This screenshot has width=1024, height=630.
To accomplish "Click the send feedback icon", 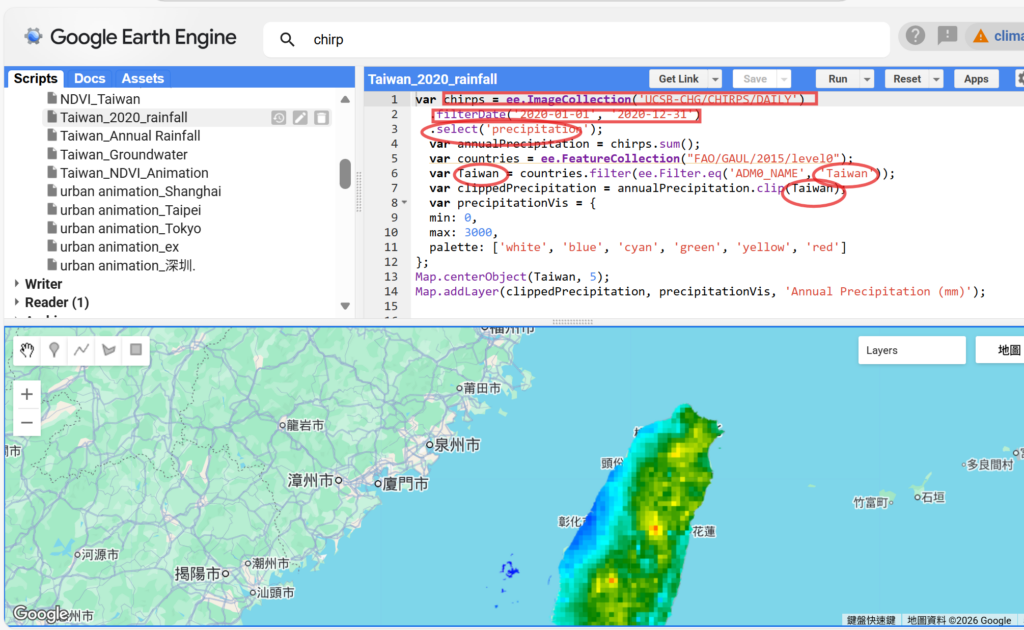I will (x=947, y=37).
